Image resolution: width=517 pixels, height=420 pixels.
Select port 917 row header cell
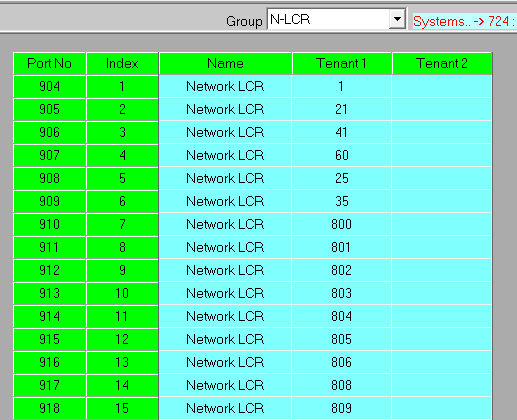click(x=49, y=385)
